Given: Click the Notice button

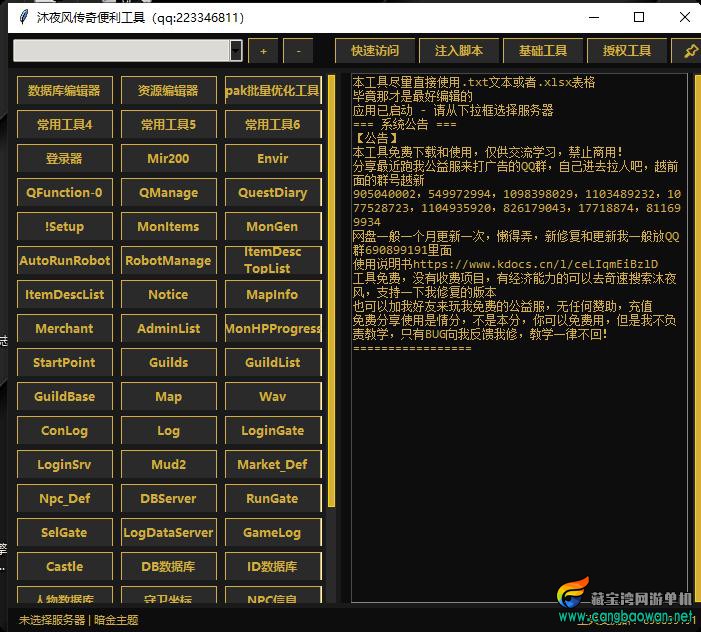Looking at the screenshot, I should [169, 295].
